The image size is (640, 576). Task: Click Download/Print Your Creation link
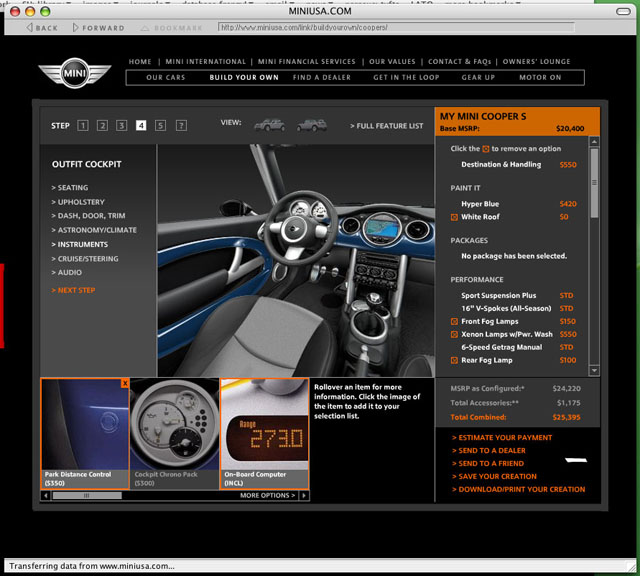click(518, 489)
